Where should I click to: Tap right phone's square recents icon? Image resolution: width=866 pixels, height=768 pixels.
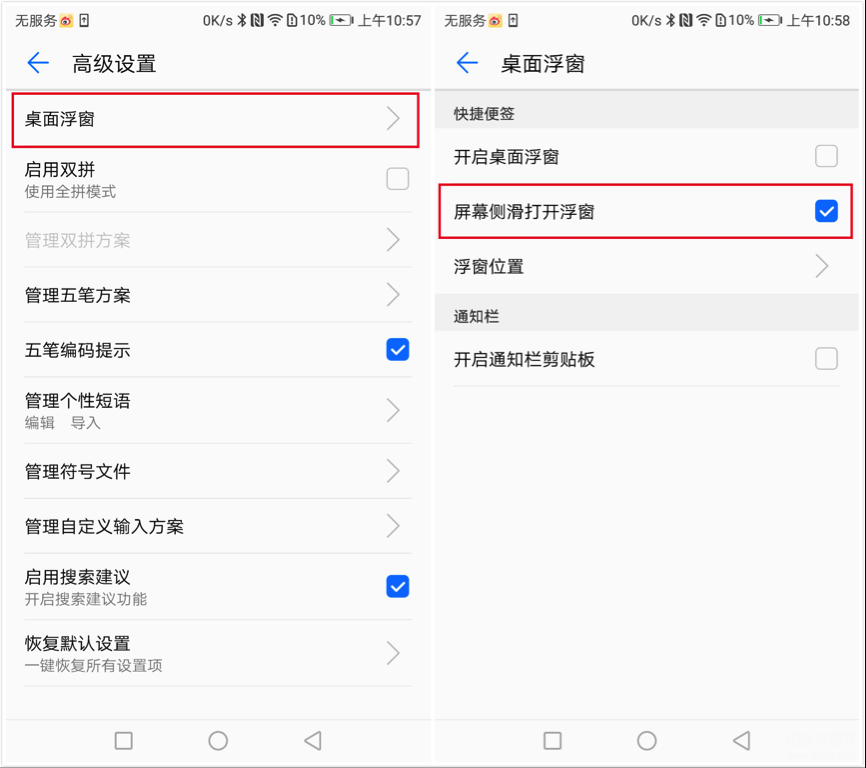[x=552, y=740]
